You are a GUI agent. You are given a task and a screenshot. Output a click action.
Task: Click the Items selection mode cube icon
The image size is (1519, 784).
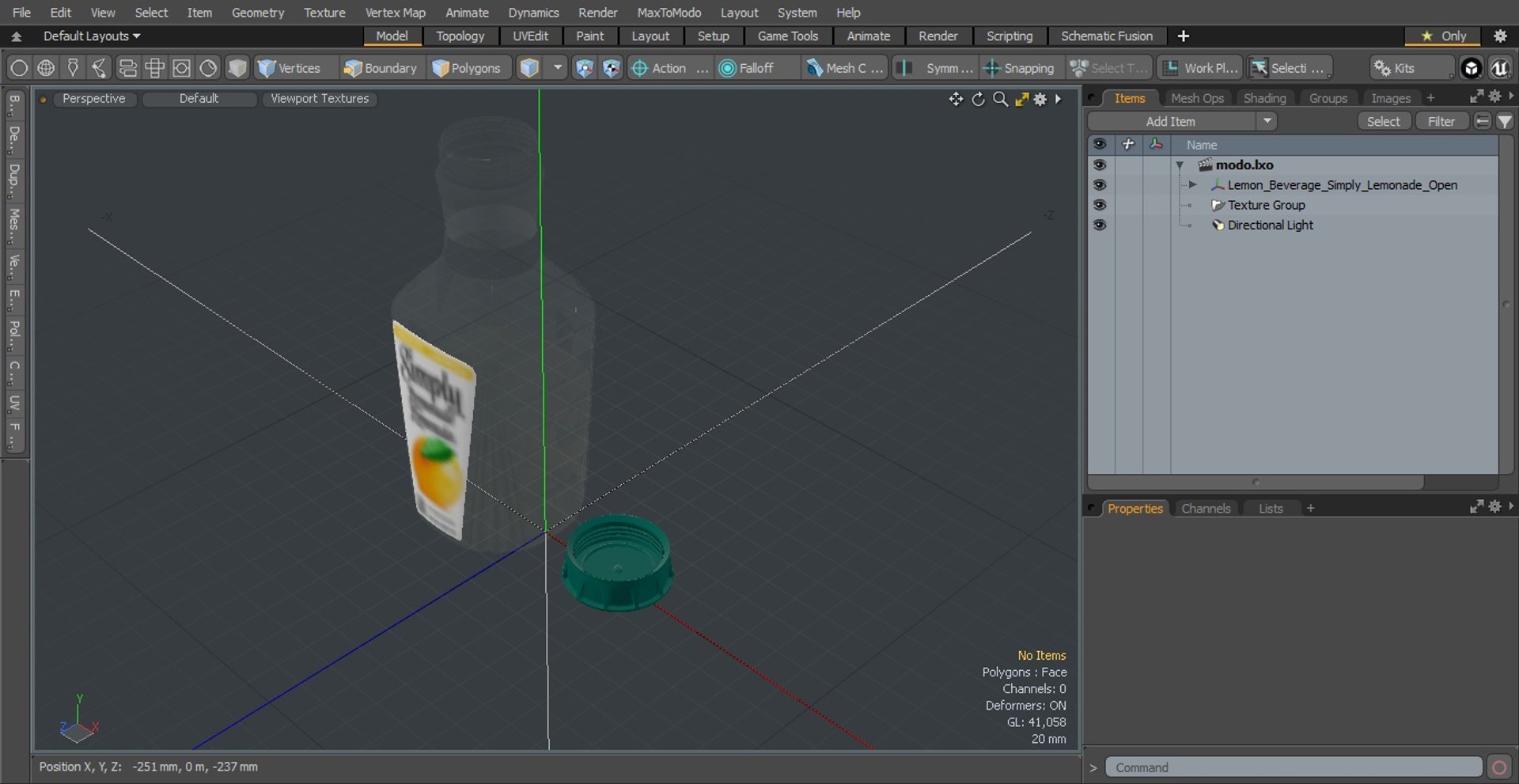coord(530,68)
